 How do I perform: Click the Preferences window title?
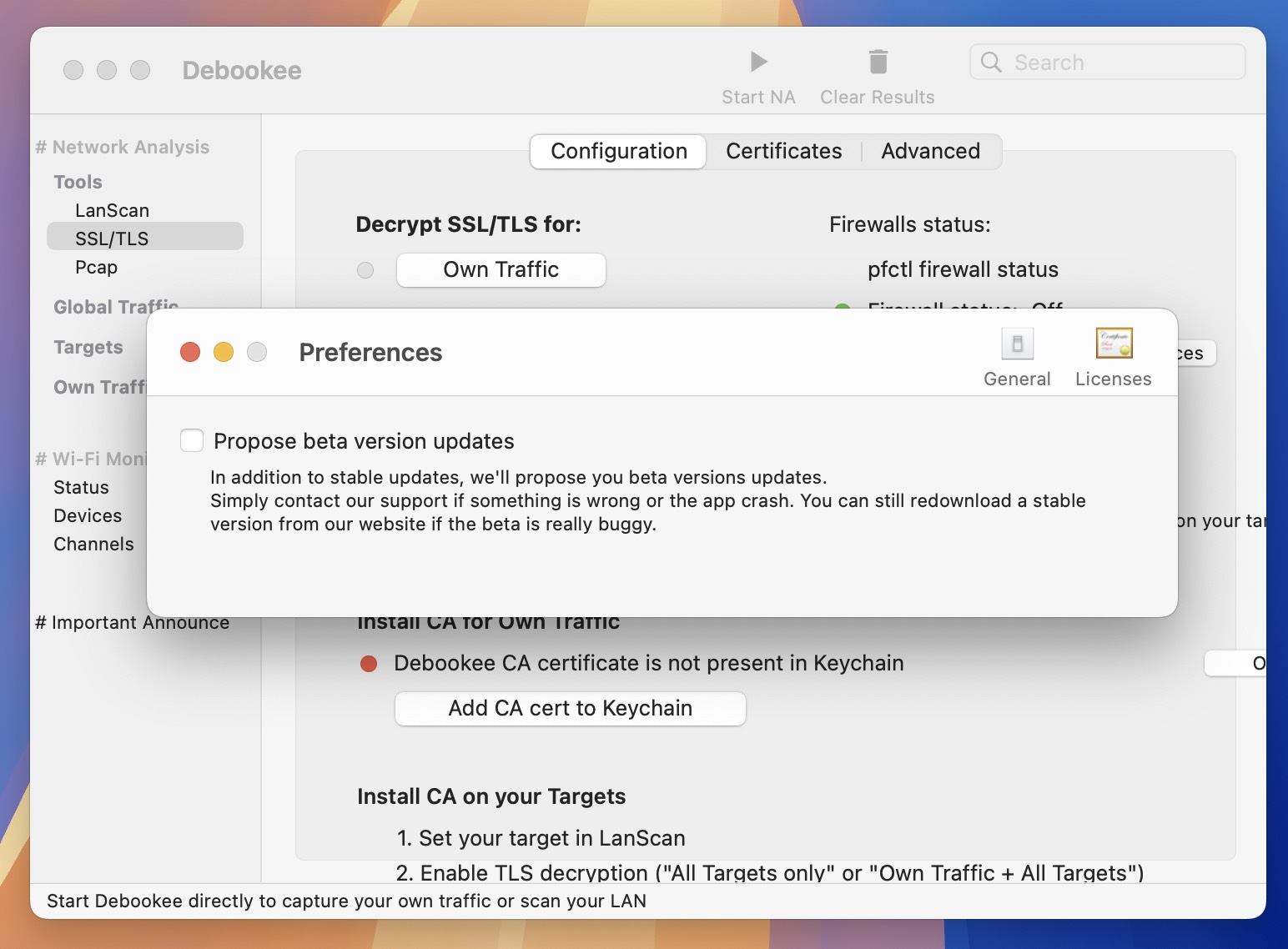click(x=370, y=352)
